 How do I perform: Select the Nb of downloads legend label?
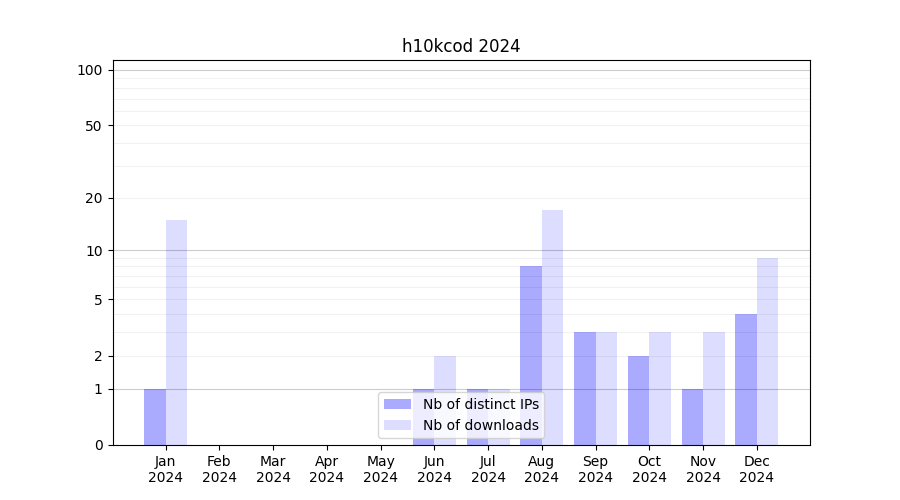[480, 425]
